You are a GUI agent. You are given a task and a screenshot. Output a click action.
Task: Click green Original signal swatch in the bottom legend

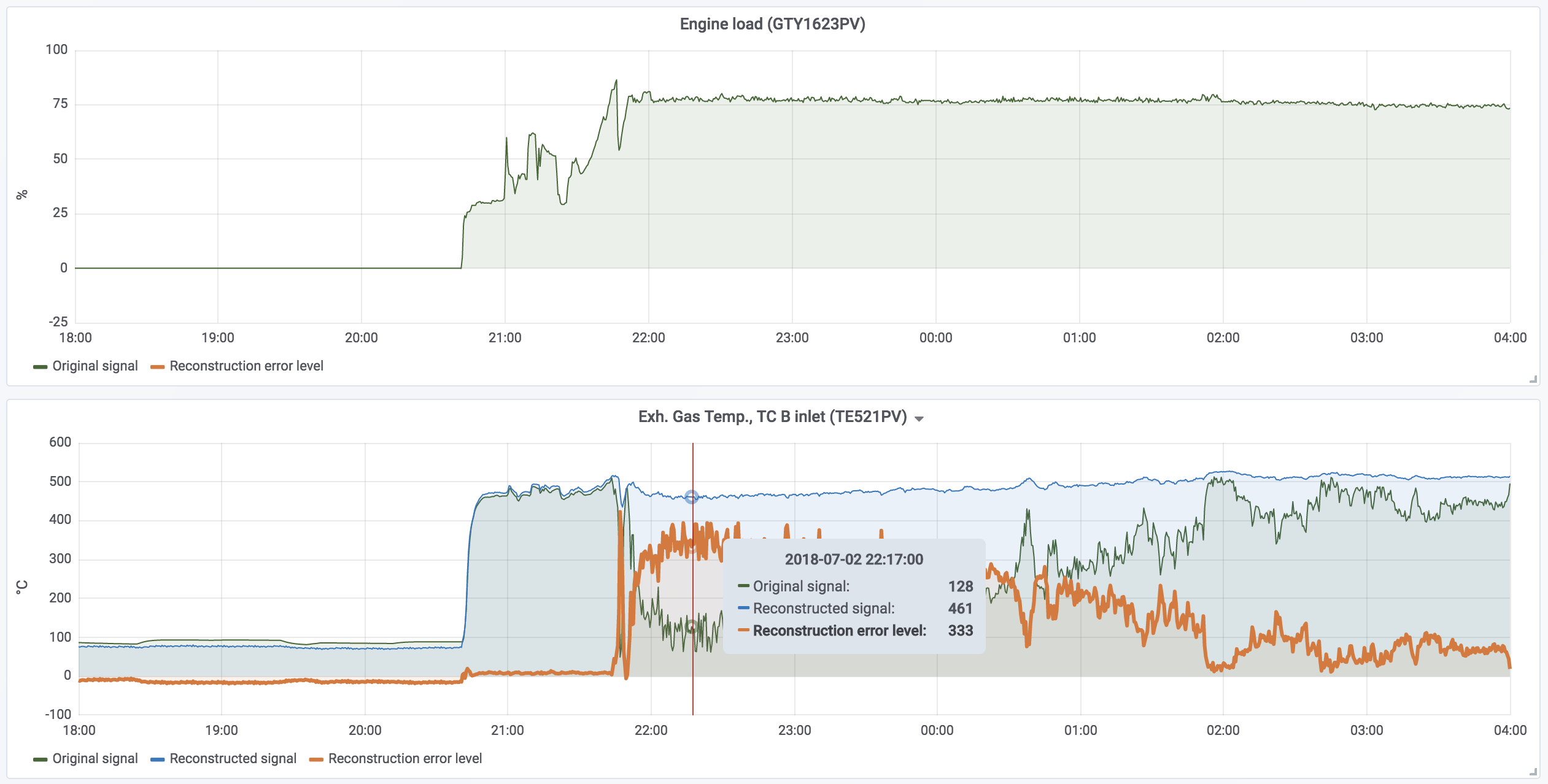40,759
